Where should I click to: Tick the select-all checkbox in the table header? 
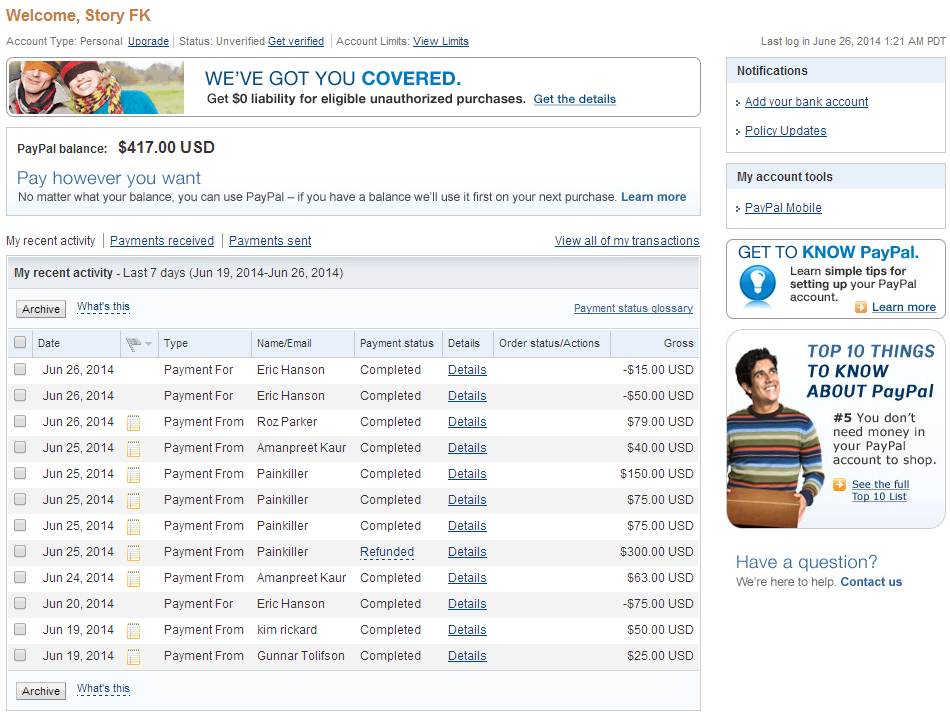(20, 342)
